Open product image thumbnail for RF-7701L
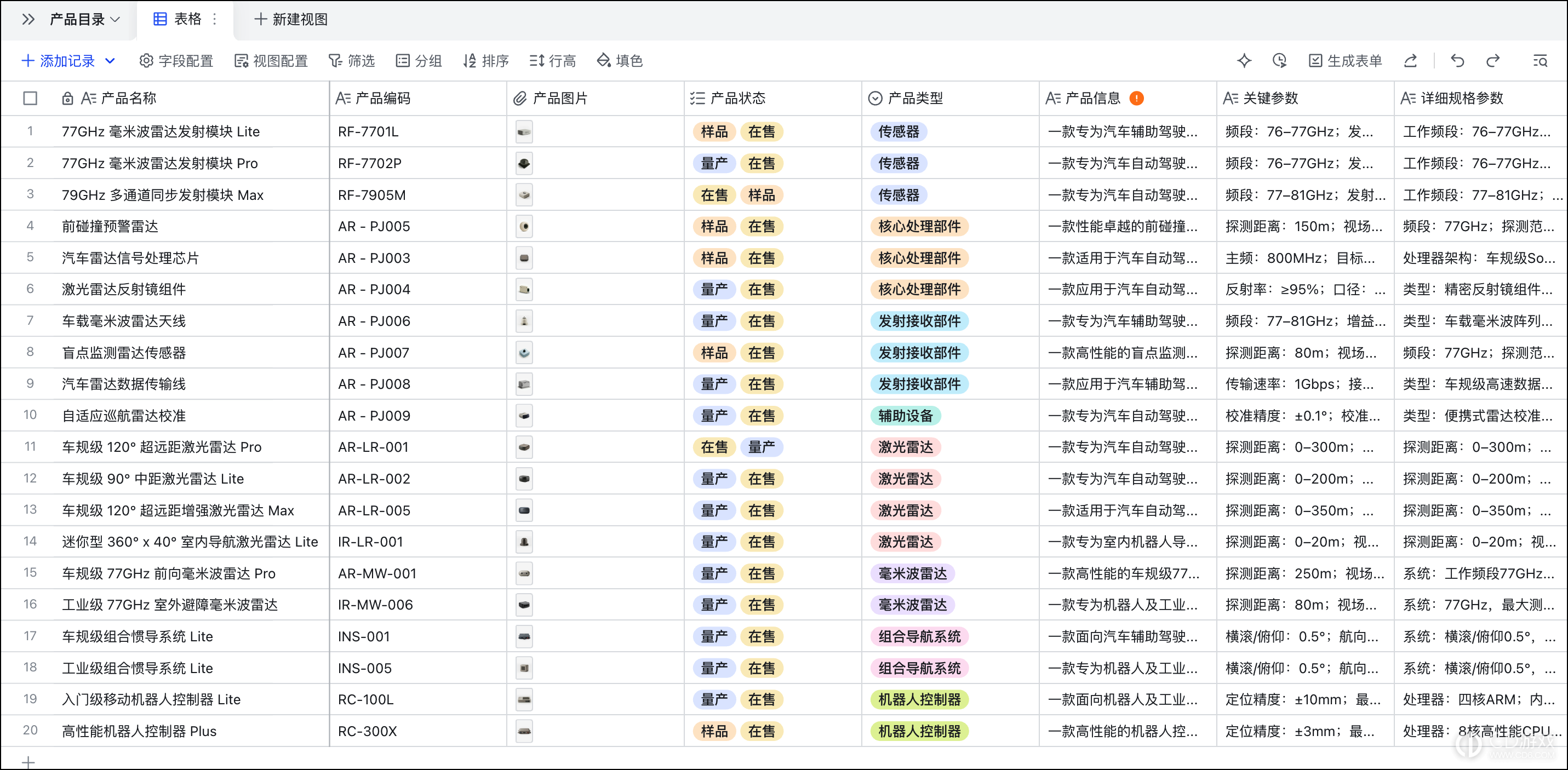 (524, 131)
